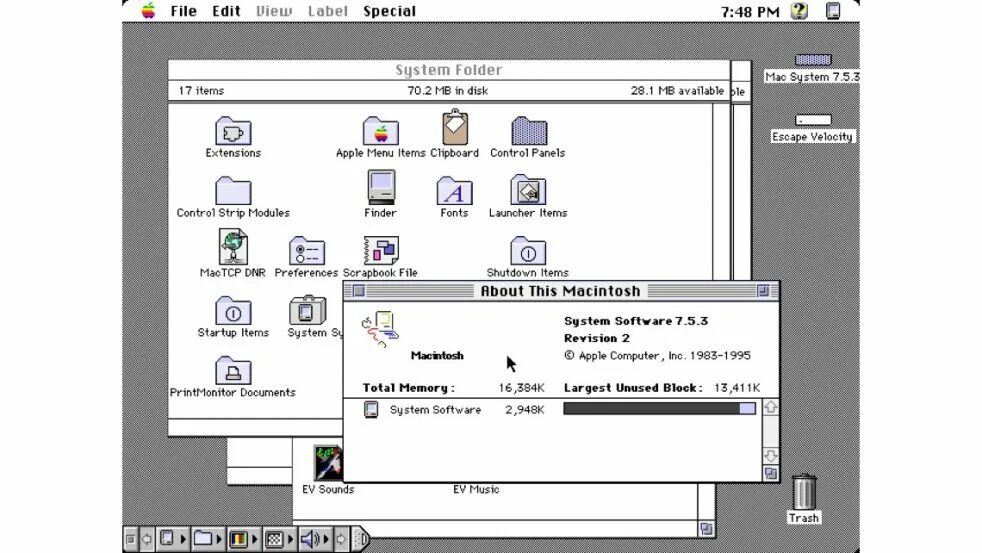Open the Apple menu
This screenshot has width=982, height=553.
coord(148,11)
